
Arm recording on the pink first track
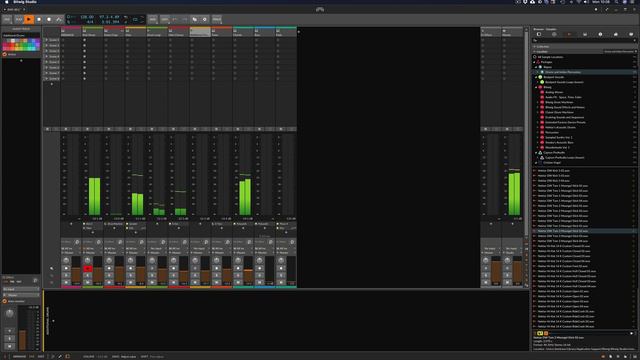[66, 269]
